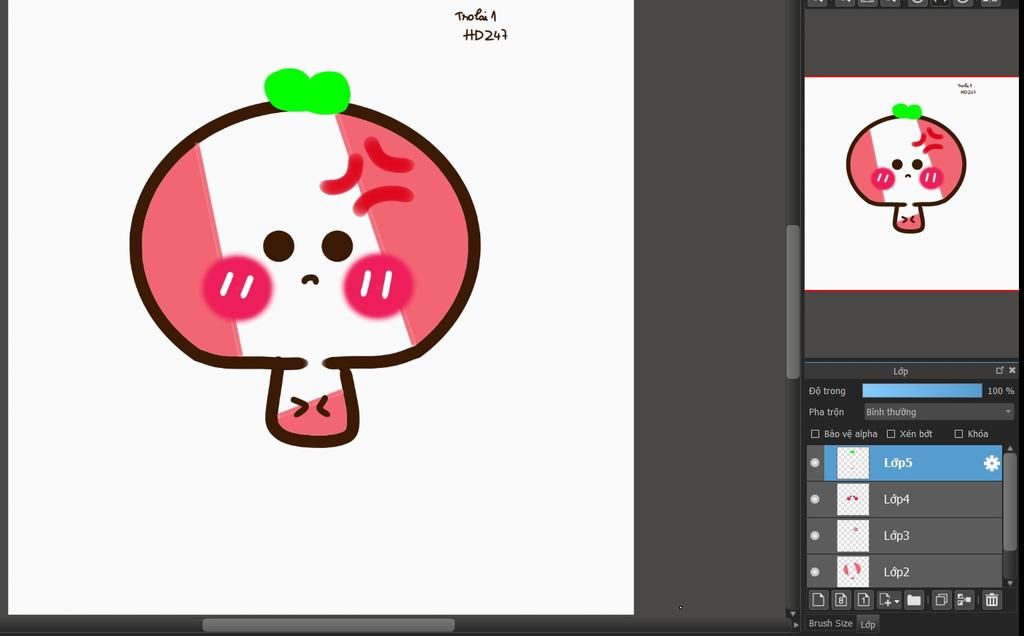The height and width of the screenshot is (636, 1024).
Task: Delete the selected layer with trash icon
Action: (992, 600)
